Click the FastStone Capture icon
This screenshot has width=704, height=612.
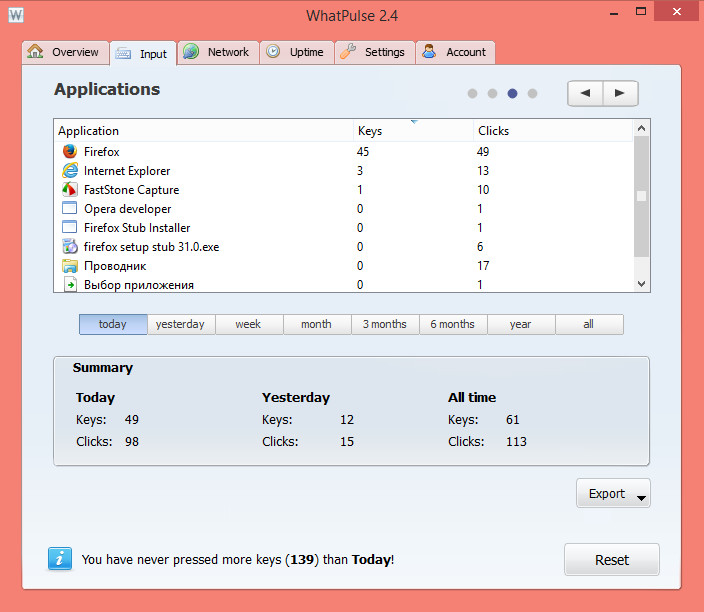(x=70, y=189)
